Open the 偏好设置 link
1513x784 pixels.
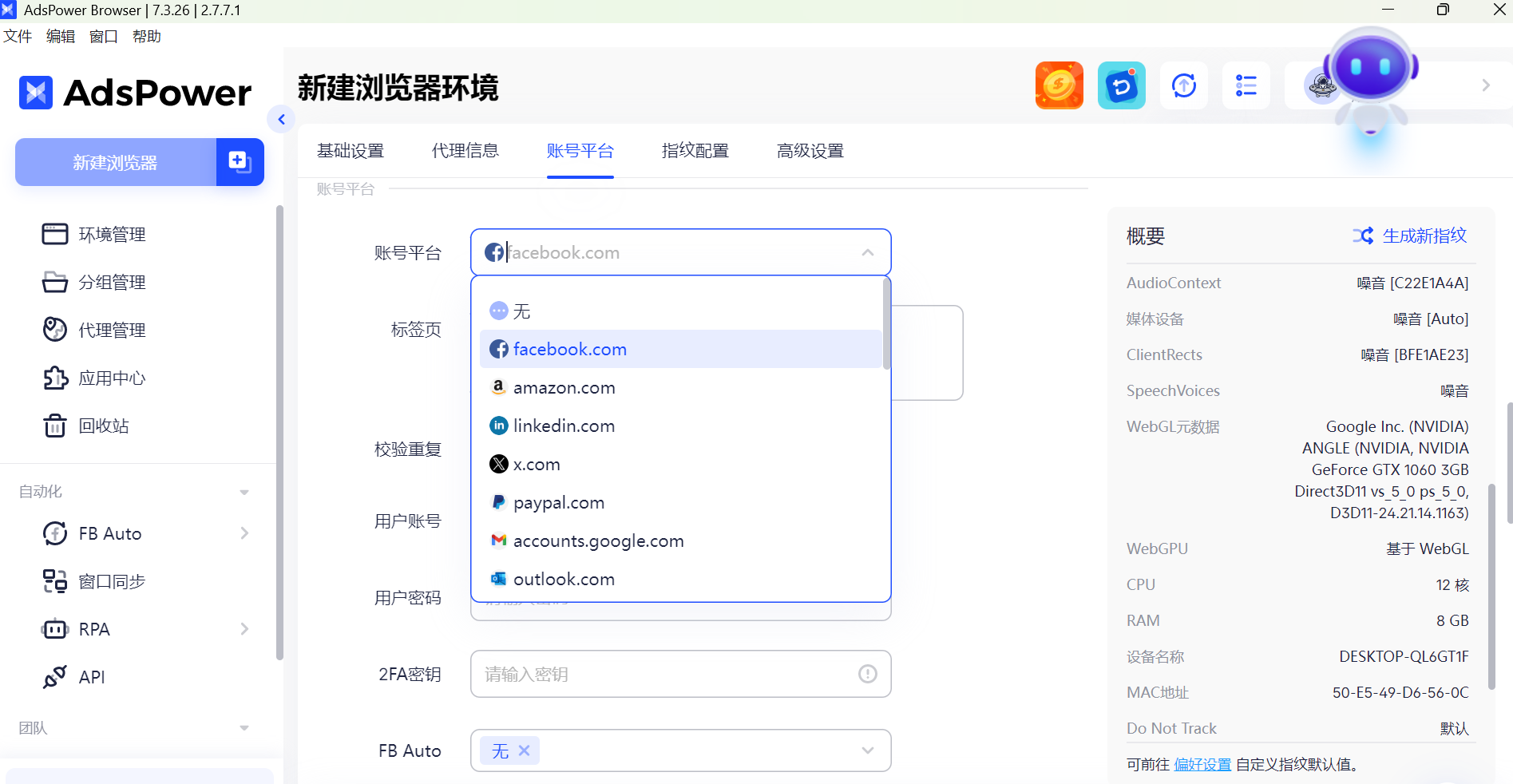tap(1202, 764)
